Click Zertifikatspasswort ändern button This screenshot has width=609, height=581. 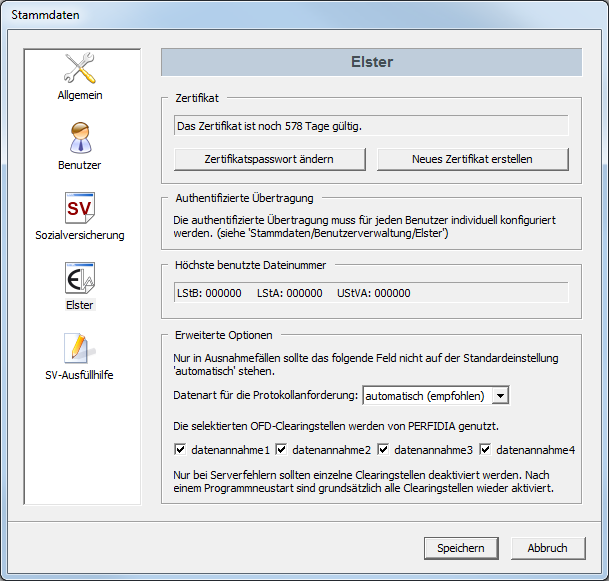270,159
